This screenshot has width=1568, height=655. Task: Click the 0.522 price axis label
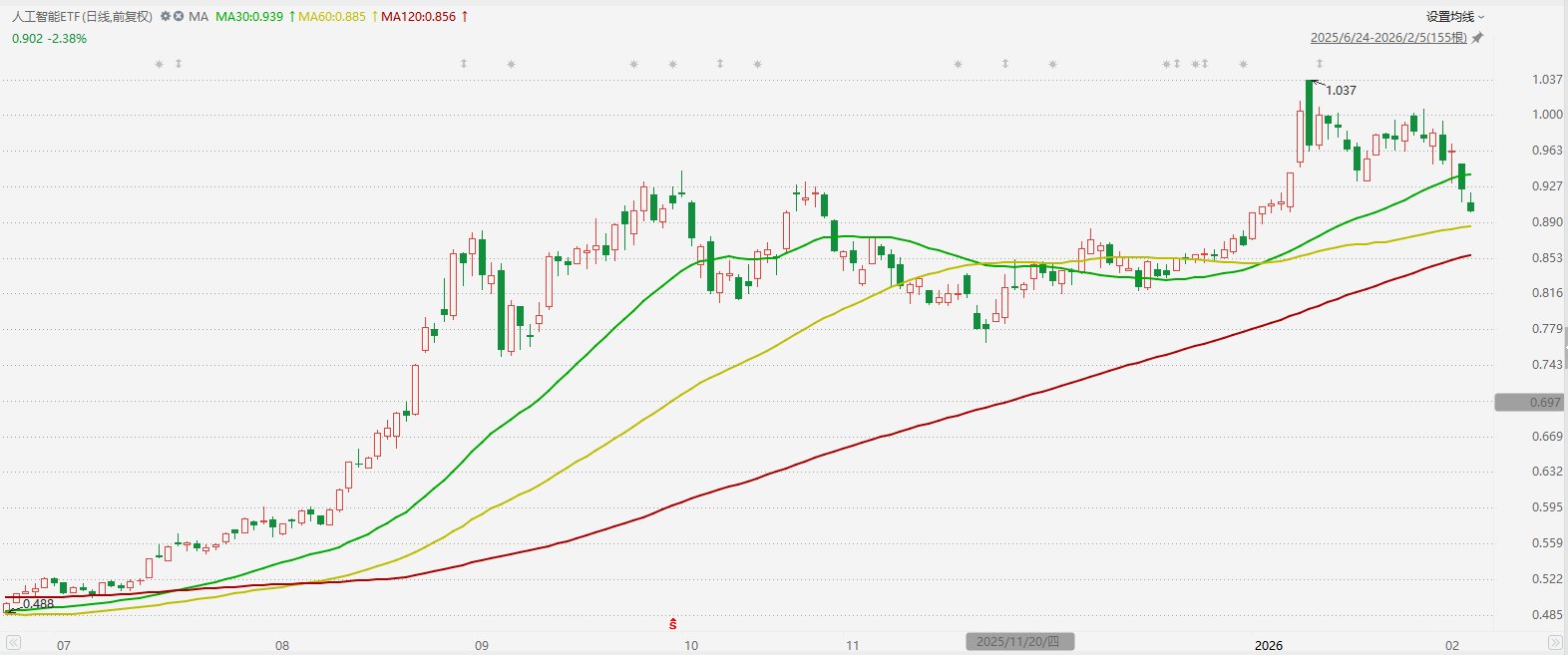pyautogui.click(x=1547, y=579)
